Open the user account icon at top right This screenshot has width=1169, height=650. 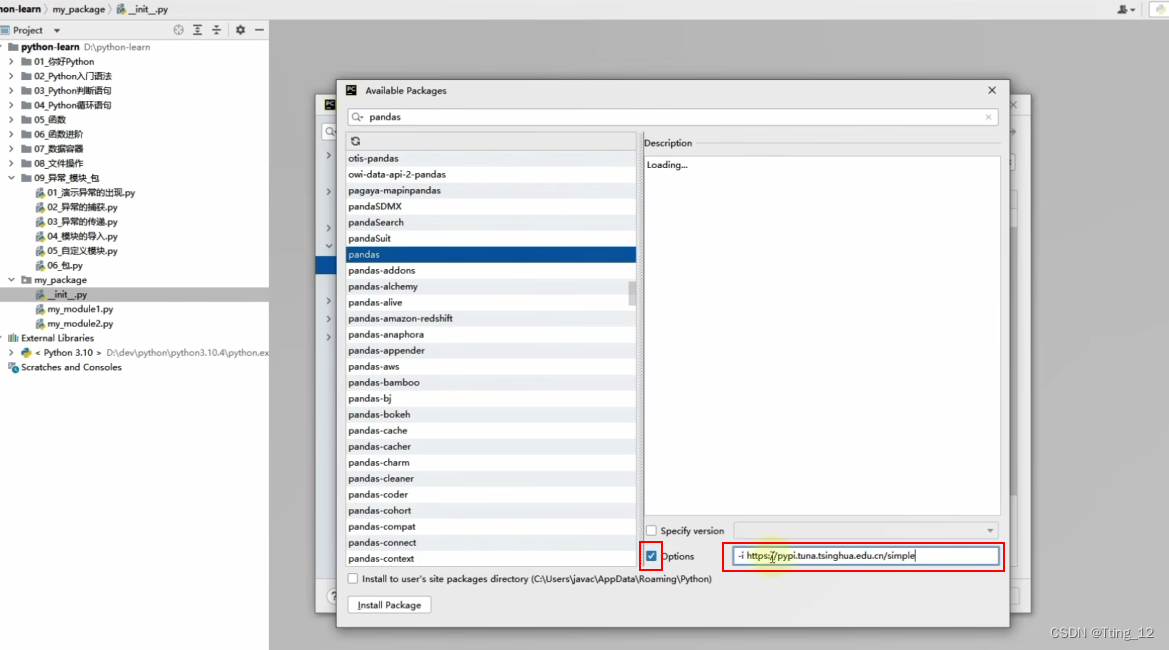click(x=1125, y=9)
